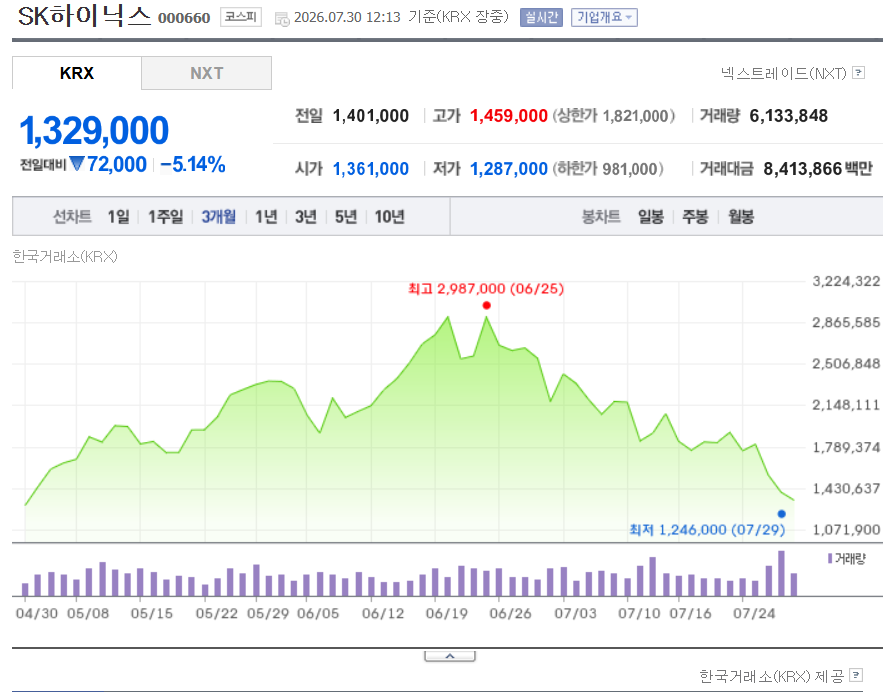This screenshot has height=692, width=883.
Task: Select the 1년 line chart period
Action: coord(266,217)
